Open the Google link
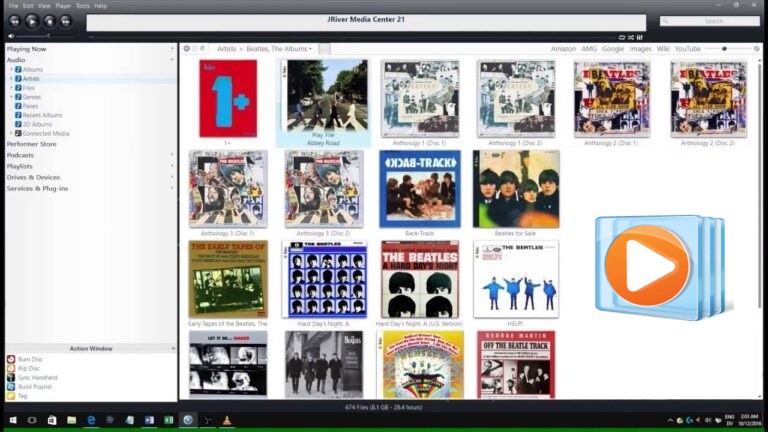768x432 pixels. point(613,49)
